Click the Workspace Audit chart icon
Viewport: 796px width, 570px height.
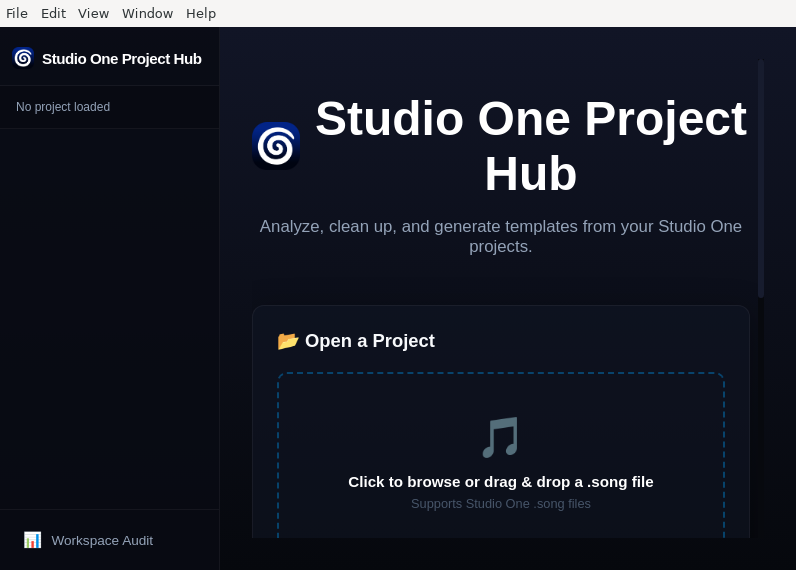32,540
